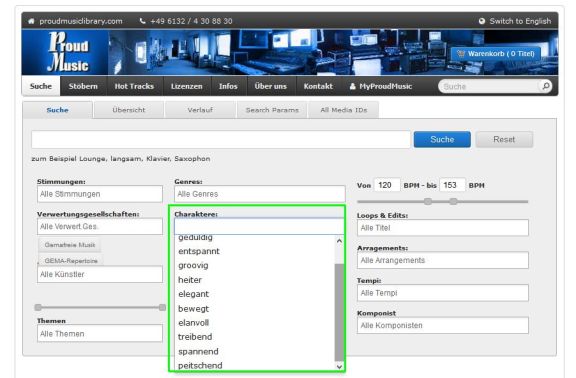Click left handle of the Künstler range slider
Image resolution: width=576 pixels, height=378 pixels.
click(38, 307)
